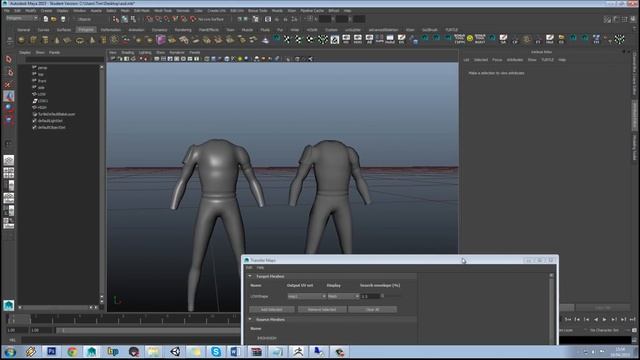Toggle snap to curves
The width and height of the screenshot is (640, 360).
(x=158, y=19)
